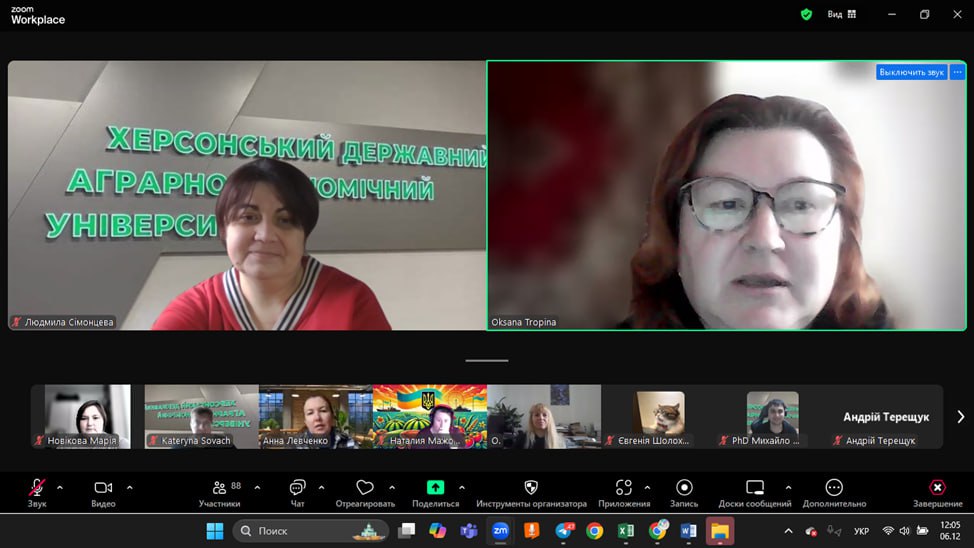The width and height of the screenshot is (974, 548).
Task: Show next participants with the right arrow
Action: (960, 417)
